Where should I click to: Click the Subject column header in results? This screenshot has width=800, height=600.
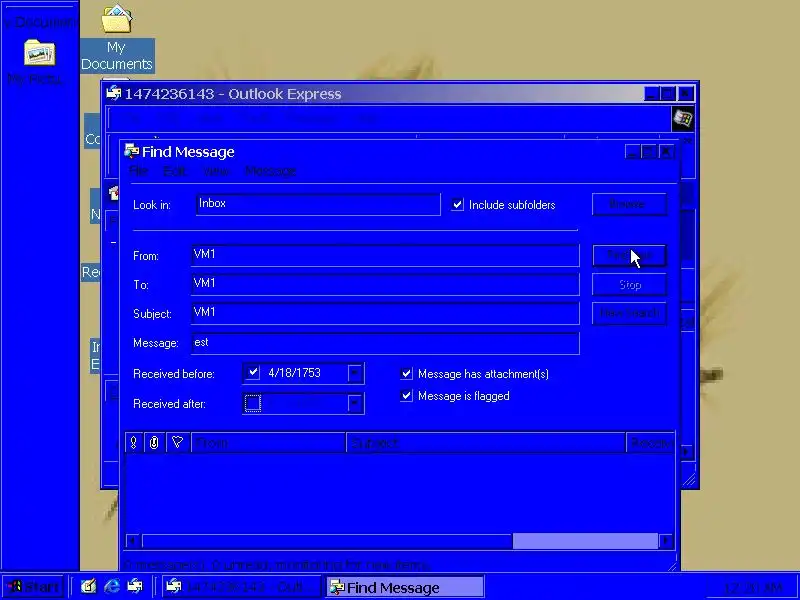[x=486, y=443]
